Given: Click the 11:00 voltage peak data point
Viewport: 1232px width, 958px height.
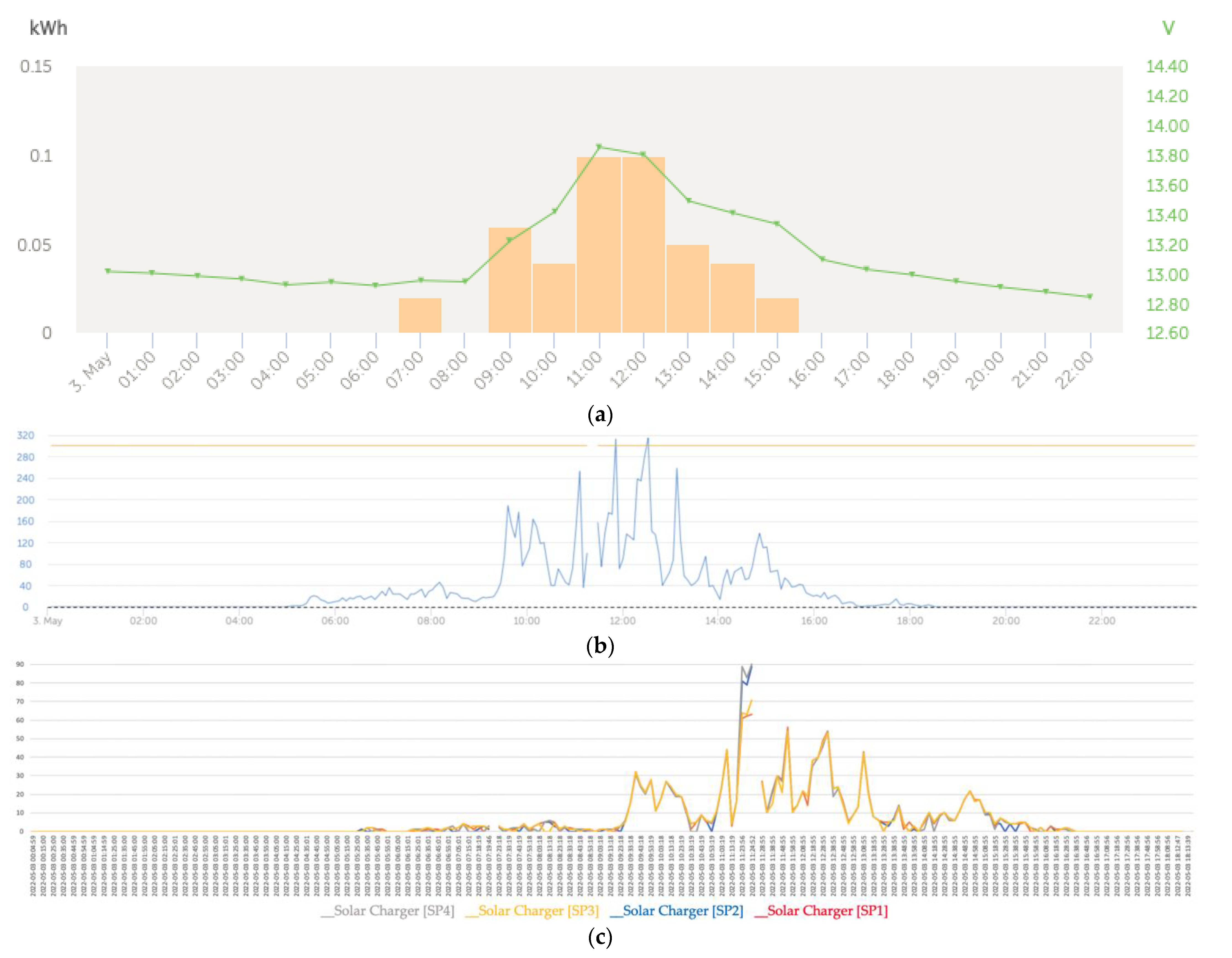Looking at the screenshot, I should (599, 147).
